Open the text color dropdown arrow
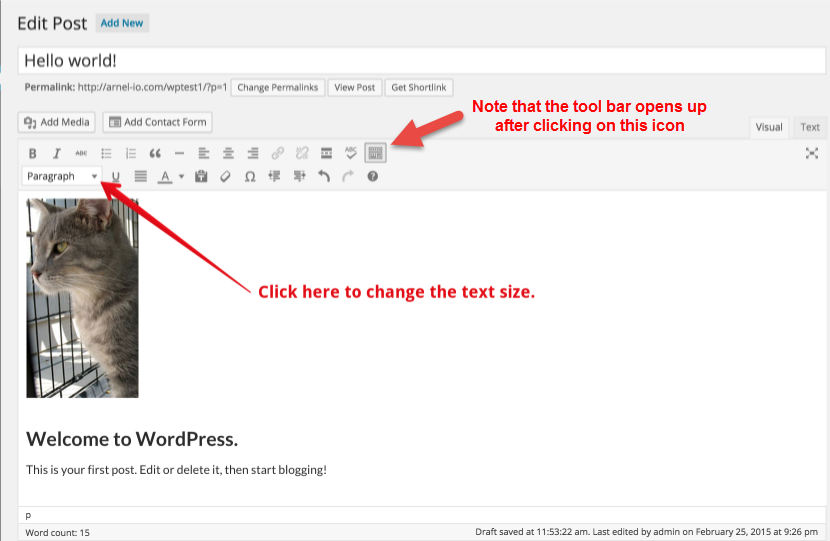This screenshot has height=541, width=830. point(181,176)
